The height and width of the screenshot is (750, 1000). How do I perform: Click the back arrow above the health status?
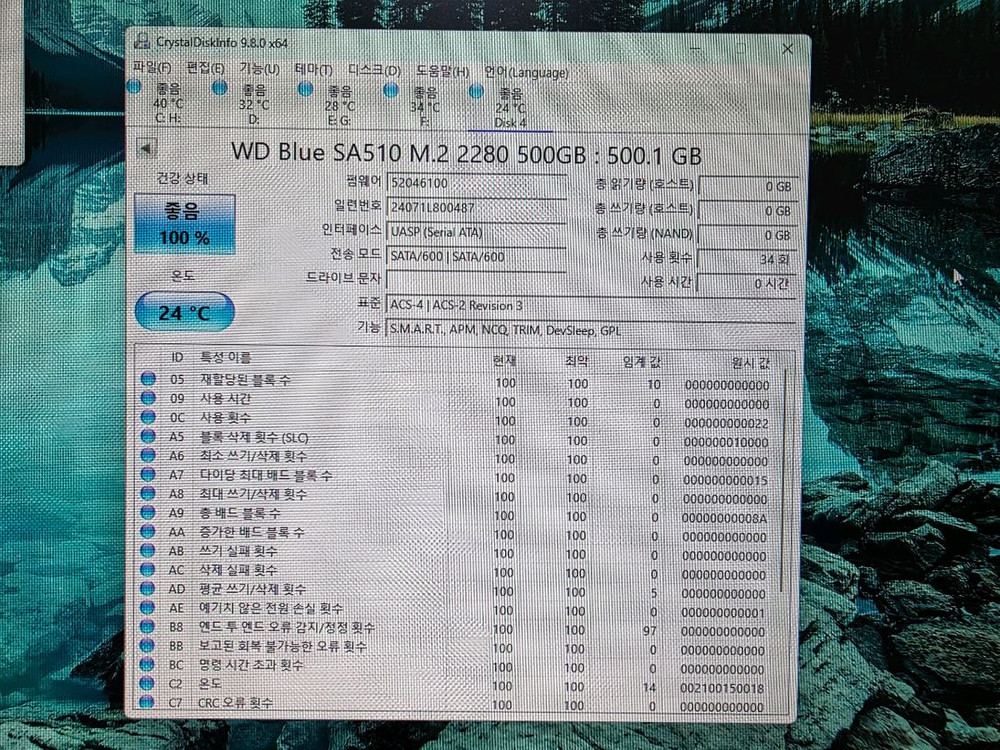146,146
